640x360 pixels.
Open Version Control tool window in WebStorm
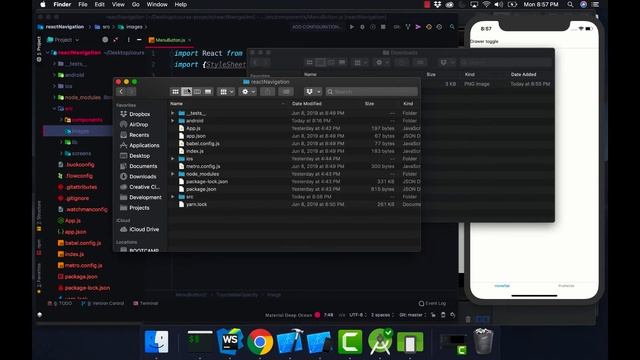click(102, 303)
